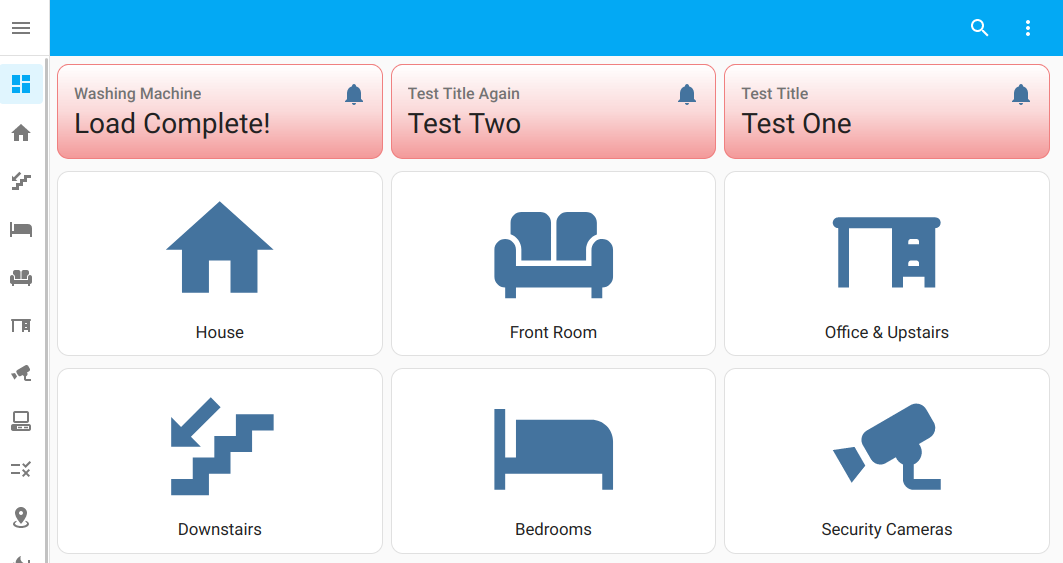Open the Front Room card

(x=553, y=263)
